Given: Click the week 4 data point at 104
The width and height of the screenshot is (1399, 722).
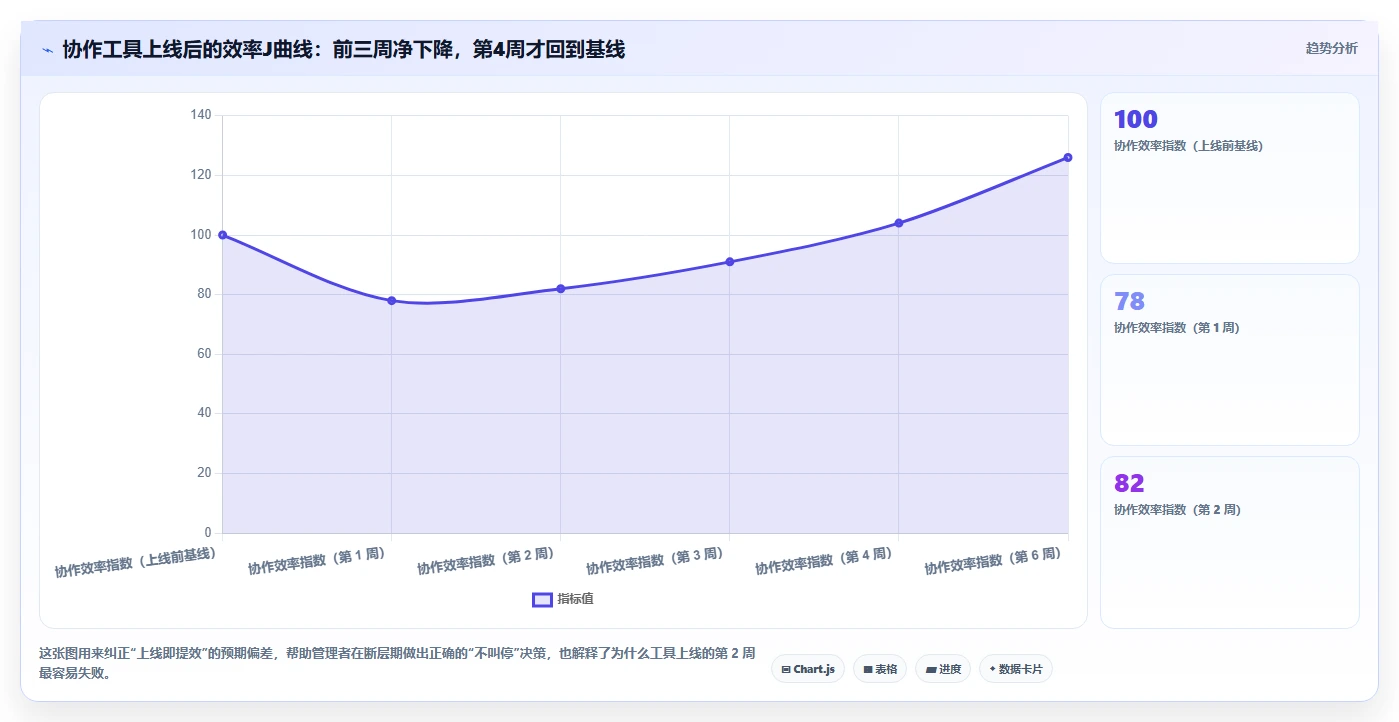Looking at the screenshot, I should click(x=898, y=223).
